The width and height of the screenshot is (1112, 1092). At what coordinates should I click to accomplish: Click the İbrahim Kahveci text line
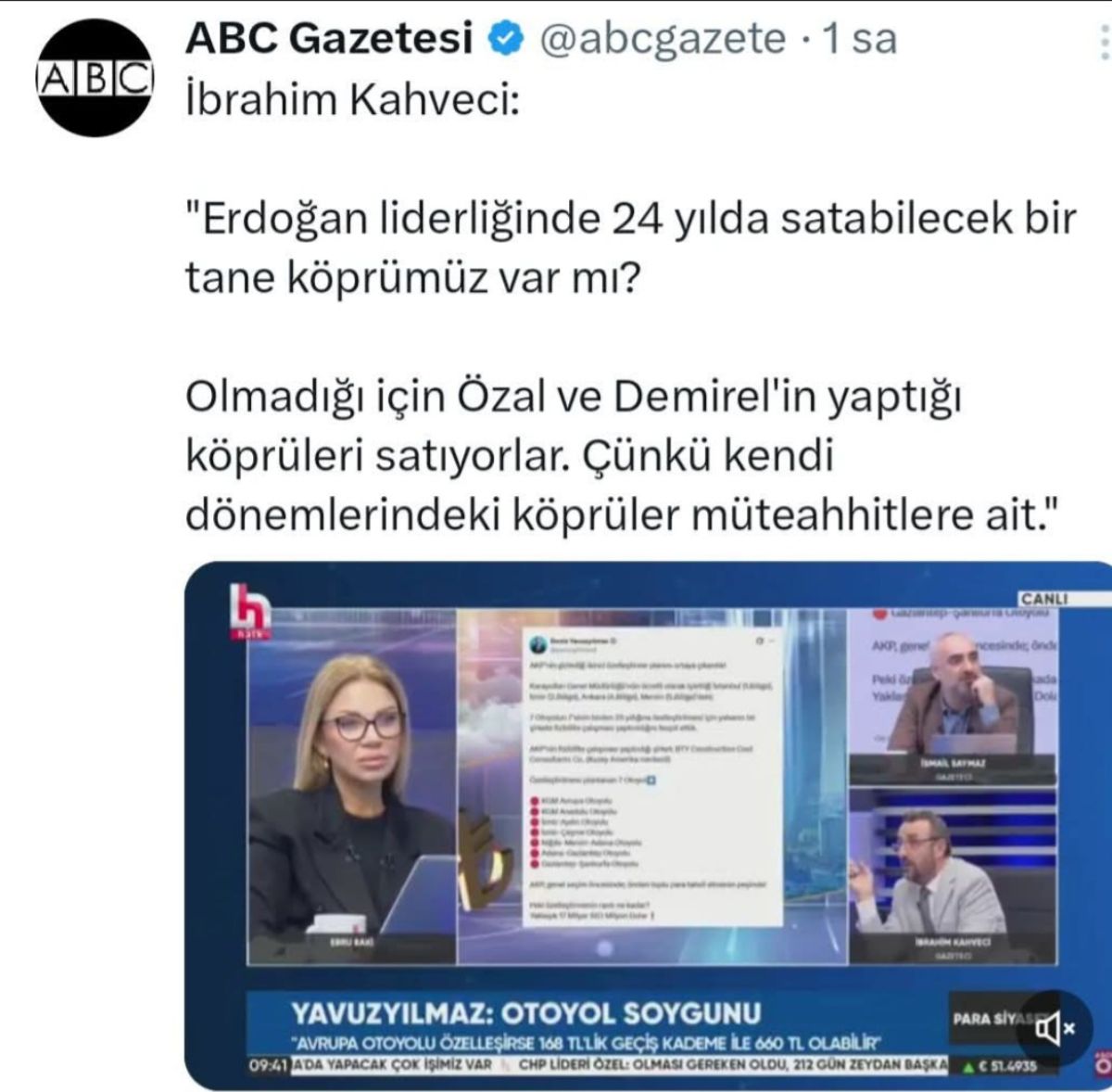click(353, 101)
